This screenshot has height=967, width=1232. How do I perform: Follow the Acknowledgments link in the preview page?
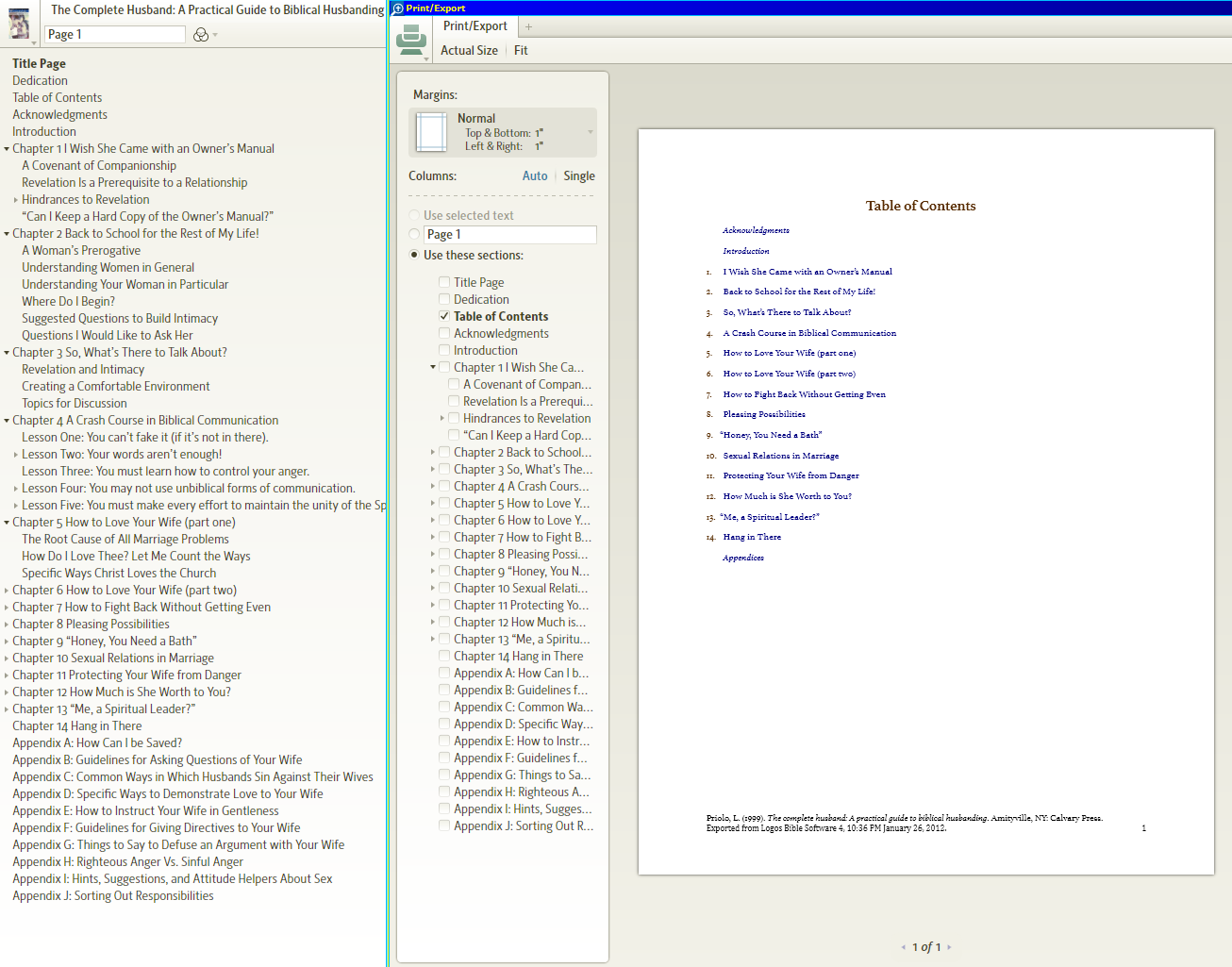tap(756, 230)
